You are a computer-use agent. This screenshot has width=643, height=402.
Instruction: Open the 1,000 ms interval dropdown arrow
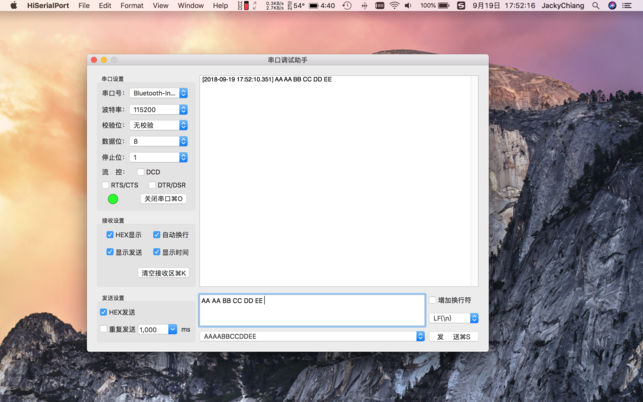click(173, 329)
